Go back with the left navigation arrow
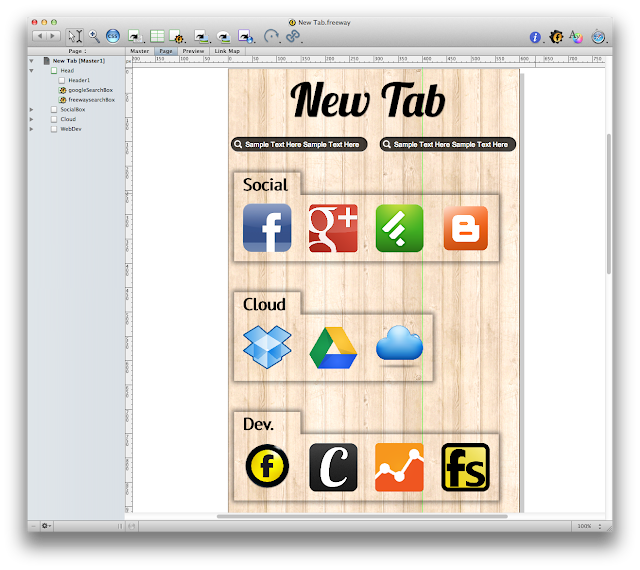The image size is (640, 570). (40, 36)
